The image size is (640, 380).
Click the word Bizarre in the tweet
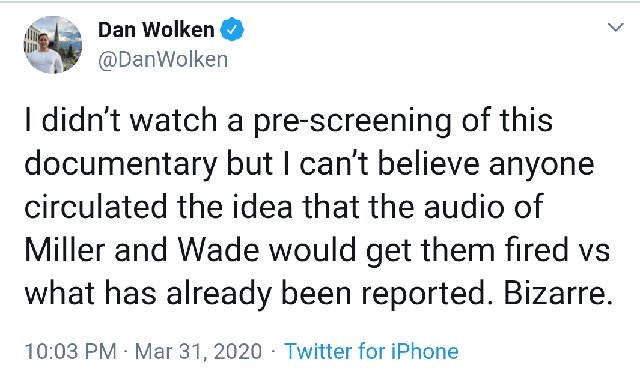pyautogui.click(x=558, y=292)
